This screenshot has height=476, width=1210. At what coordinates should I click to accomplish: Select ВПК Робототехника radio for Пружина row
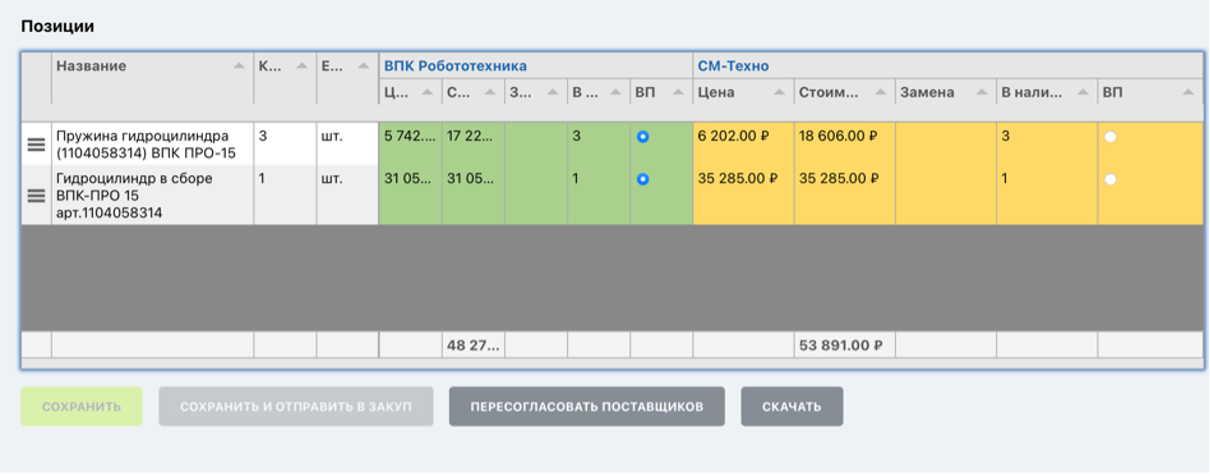click(643, 137)
